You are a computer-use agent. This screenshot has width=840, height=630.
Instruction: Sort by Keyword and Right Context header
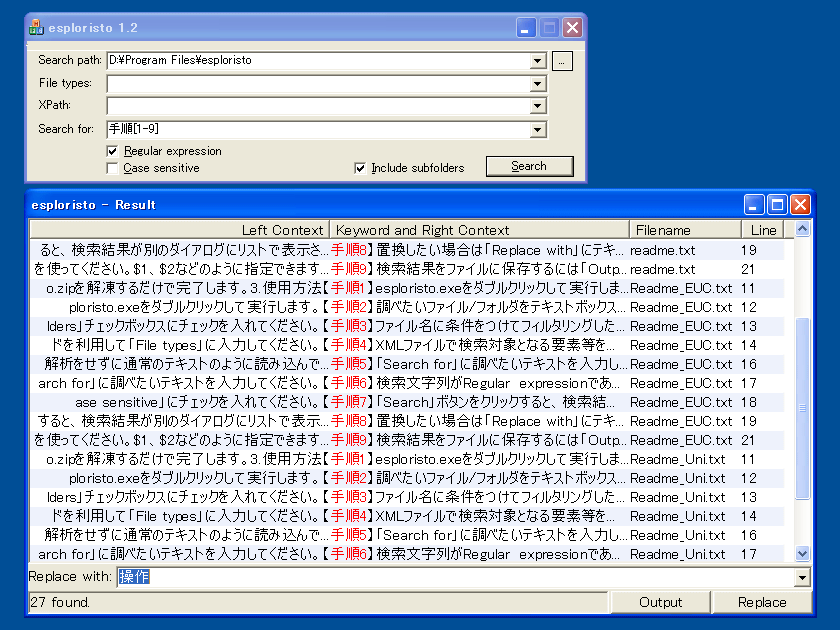(x=479, y=230)
